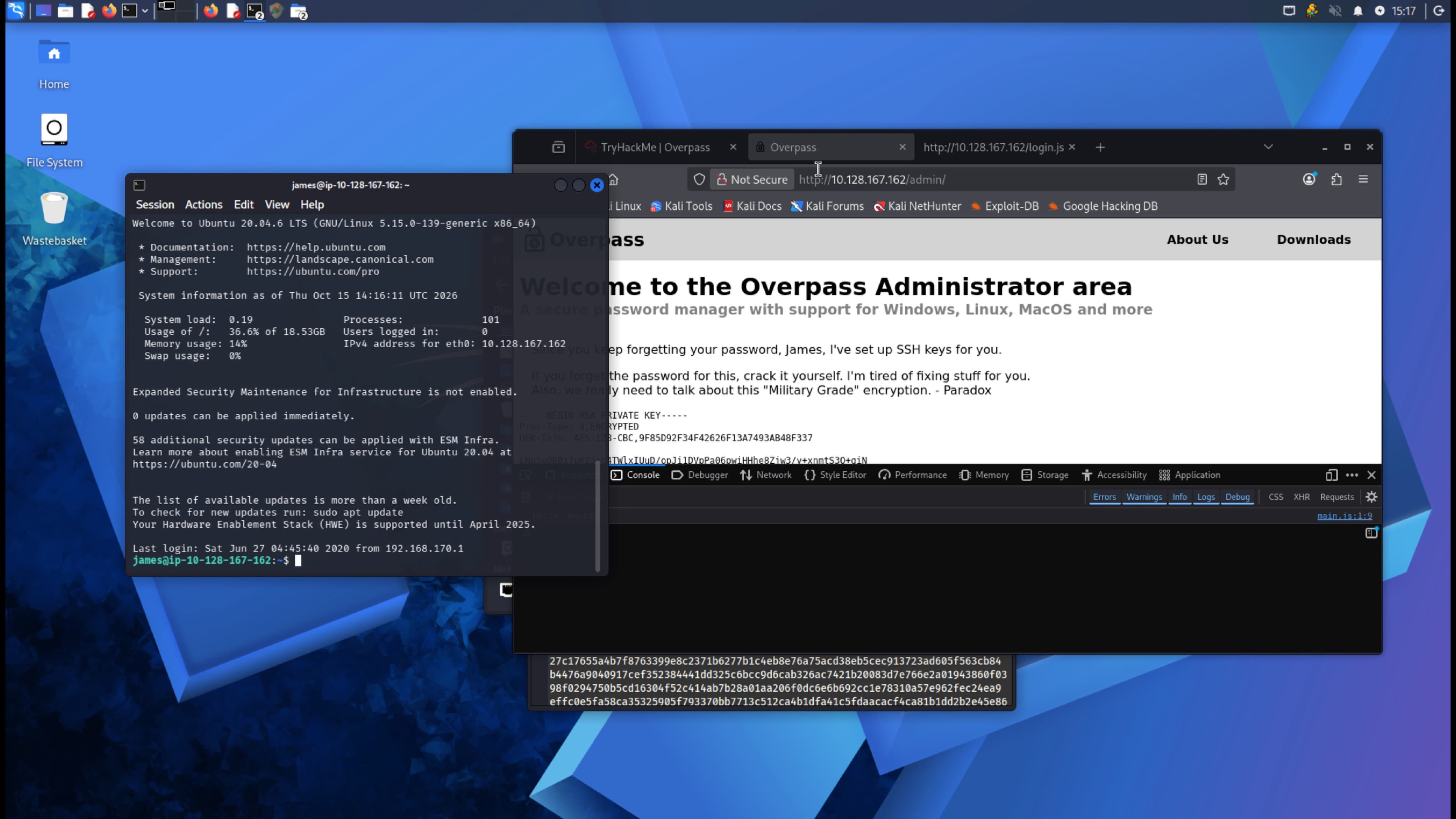Open the Firefox account icon
Viewport: 1456px width, 819px height.
[x=1309, y=179]
